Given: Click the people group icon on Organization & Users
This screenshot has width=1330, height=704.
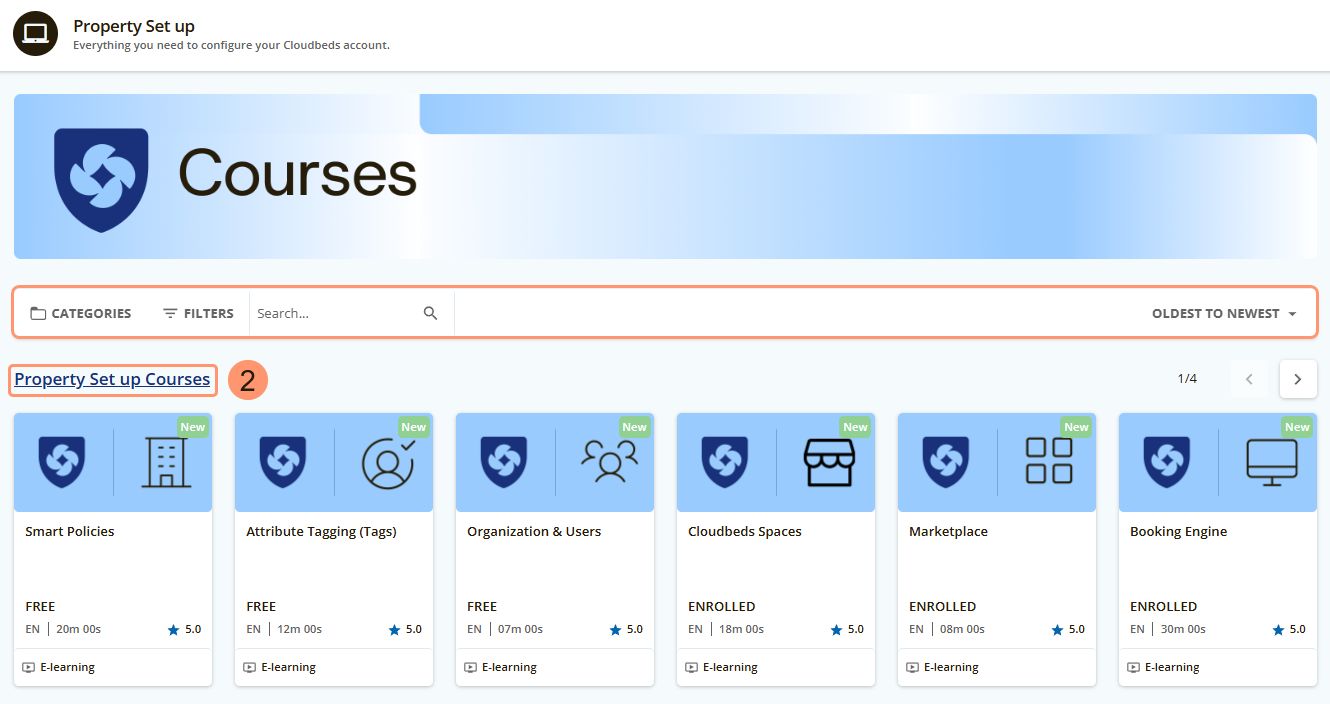Looking at the screenshot, I should [608, 461].
